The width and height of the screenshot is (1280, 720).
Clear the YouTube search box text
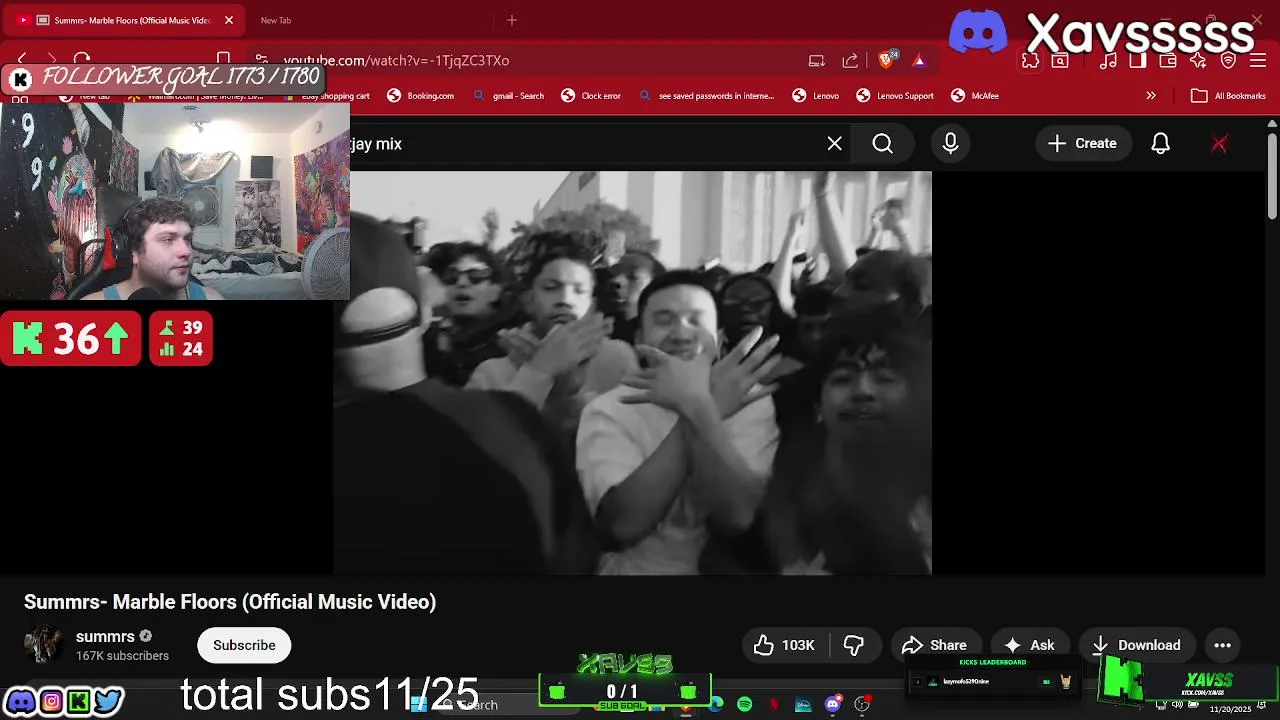click(834, 144)
